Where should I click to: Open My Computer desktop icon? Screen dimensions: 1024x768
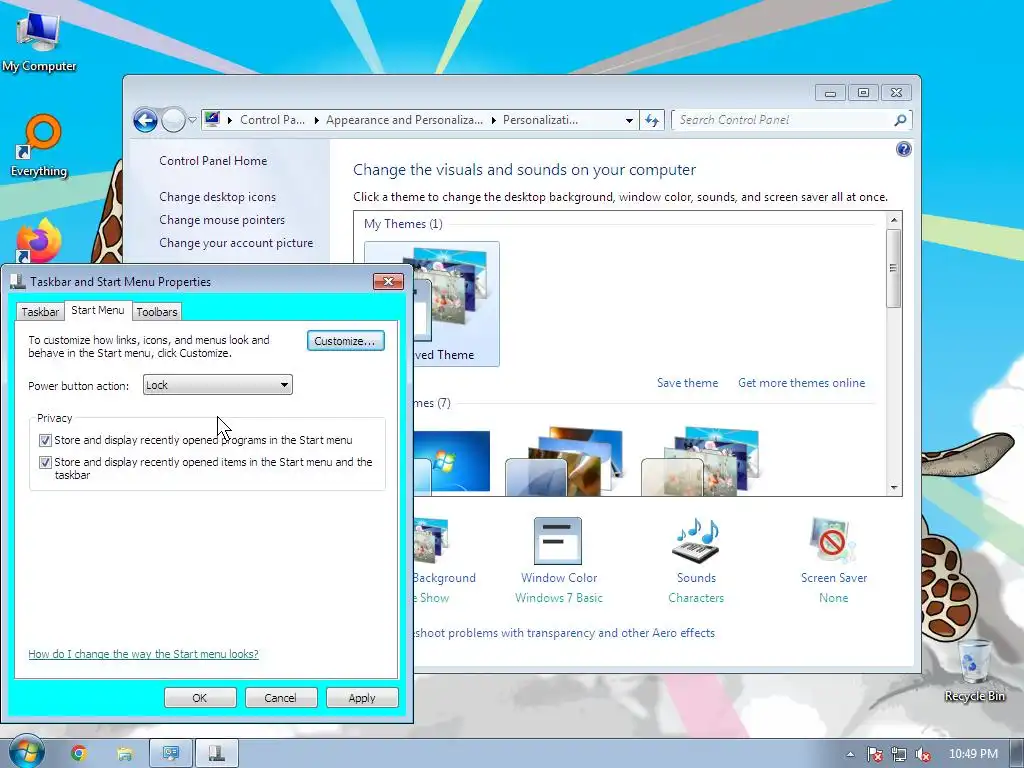click(x=39, y=40)
